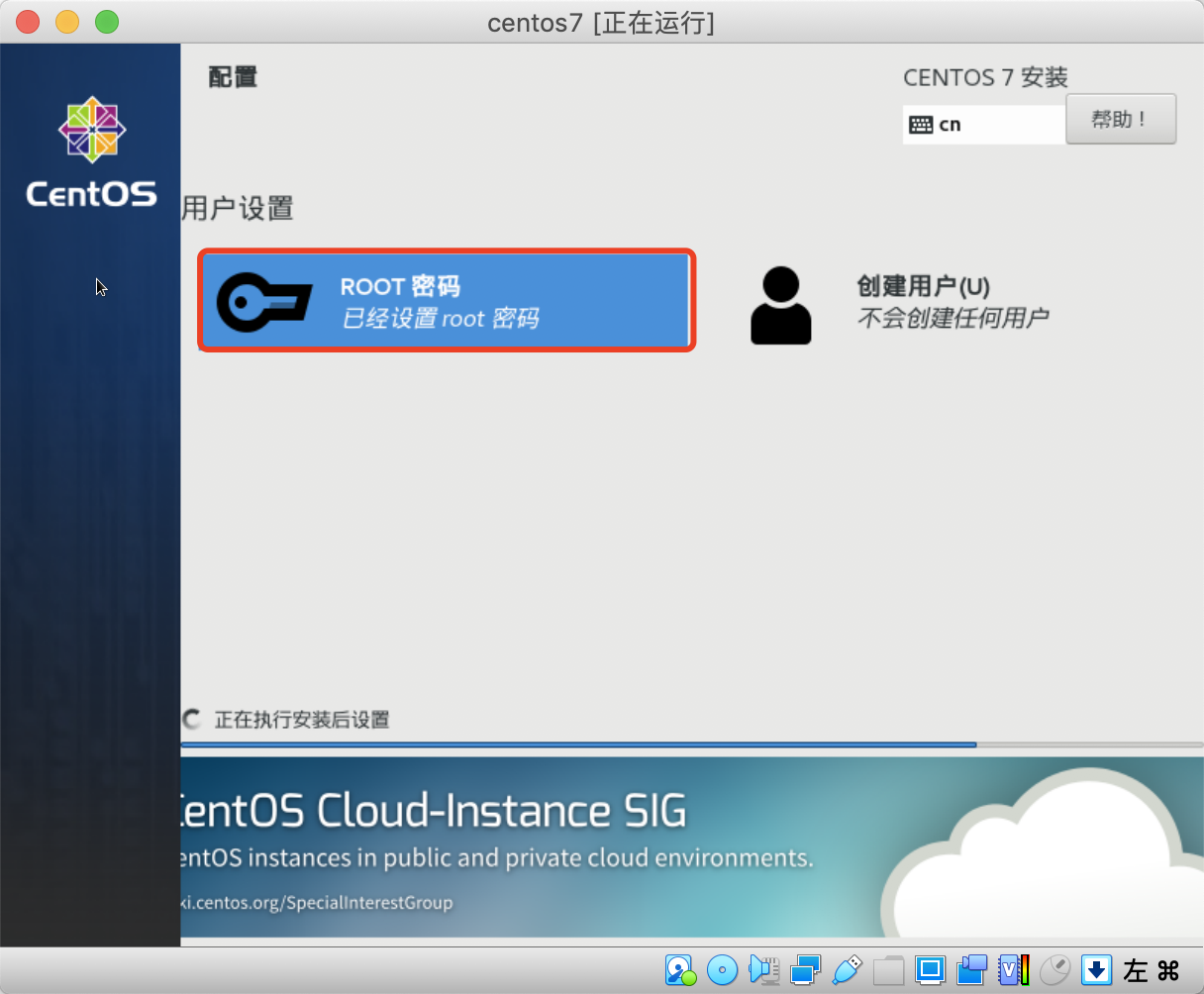Open VirtualBox display settings indicator

point(930,969)
